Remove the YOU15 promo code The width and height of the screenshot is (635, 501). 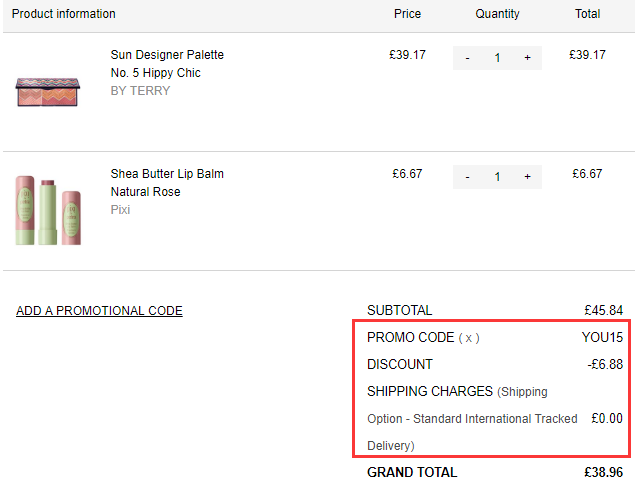point(469,338)
